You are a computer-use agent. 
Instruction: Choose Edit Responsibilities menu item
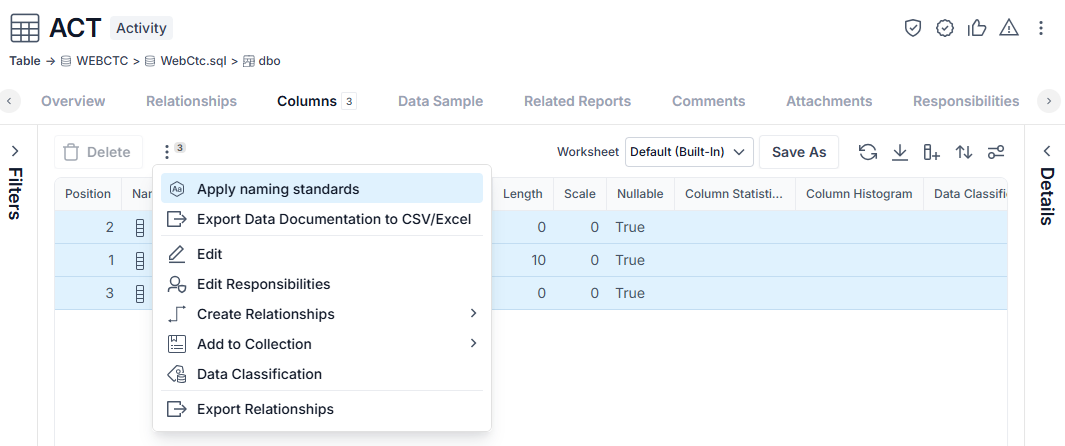click(321, 284)
